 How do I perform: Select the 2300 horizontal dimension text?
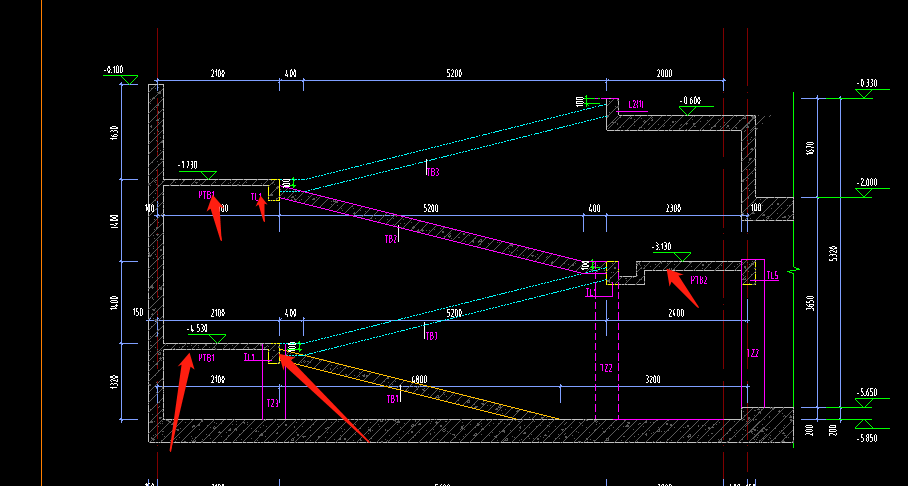pyautogui.click(x=673, y=209)
